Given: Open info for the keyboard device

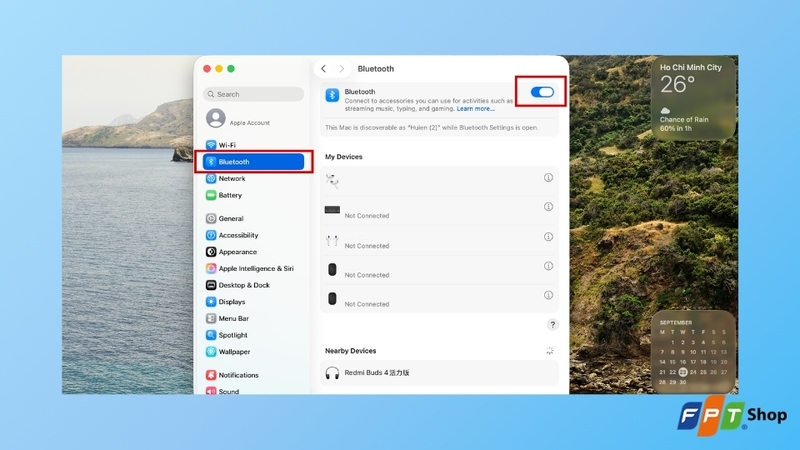Looking at the screenshot, I should (x=548, y=207).
